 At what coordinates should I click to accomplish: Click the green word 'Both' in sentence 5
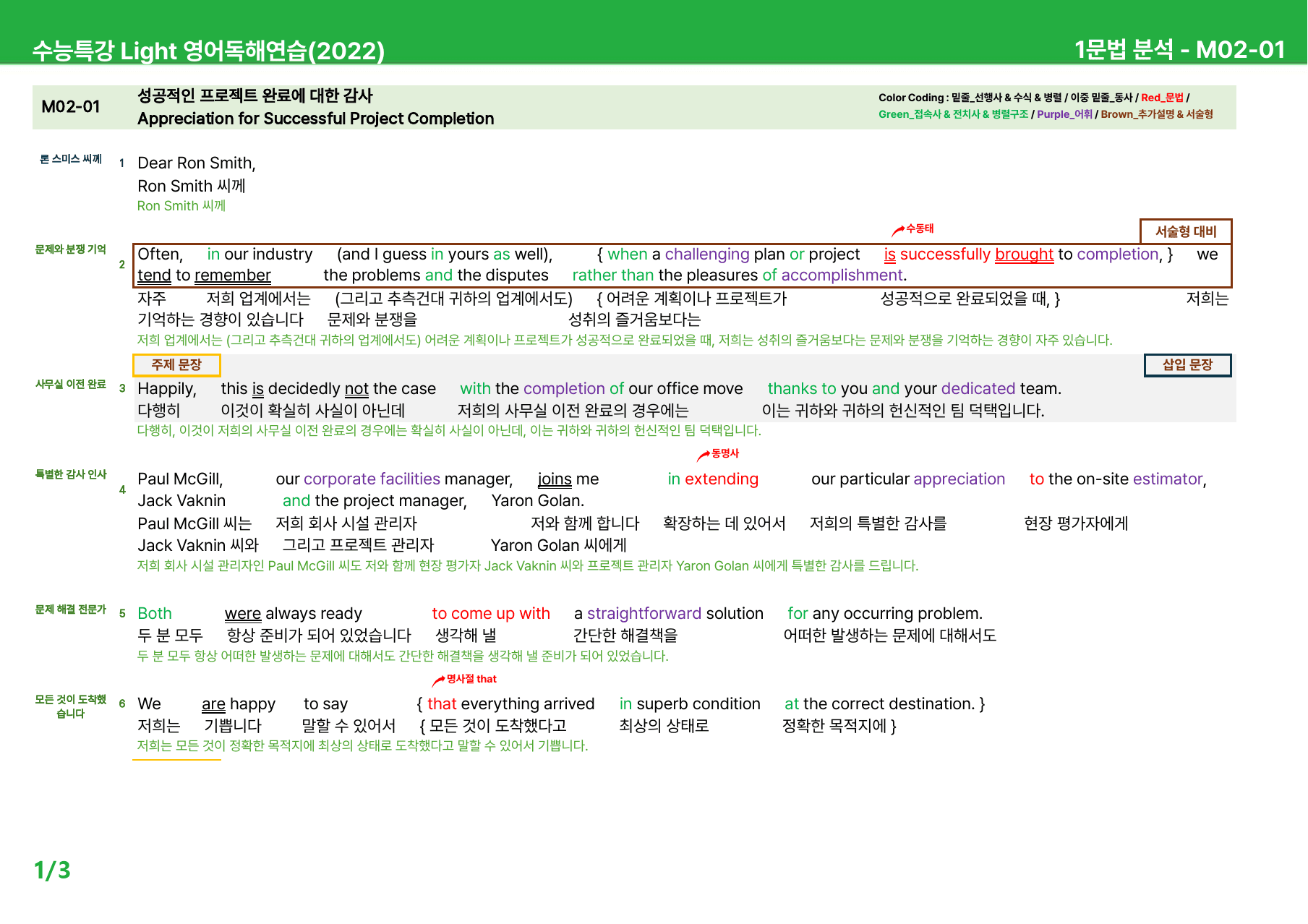tap(155, 614)
